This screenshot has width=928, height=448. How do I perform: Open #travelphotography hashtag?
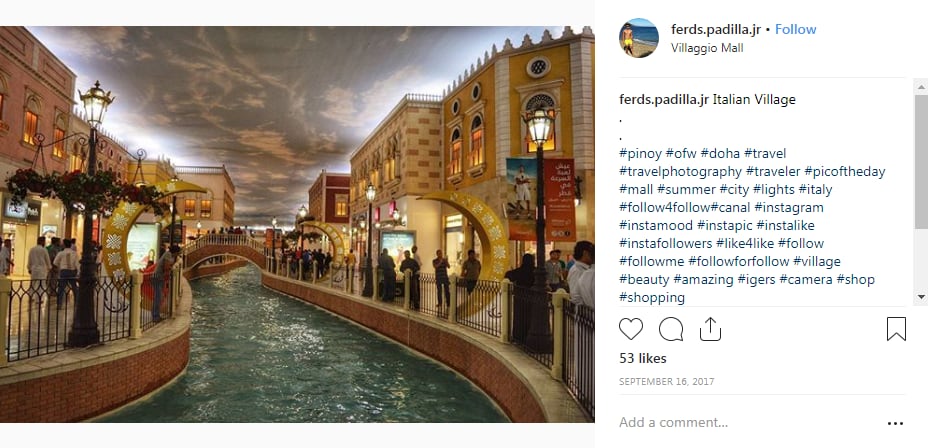(680, 172)
